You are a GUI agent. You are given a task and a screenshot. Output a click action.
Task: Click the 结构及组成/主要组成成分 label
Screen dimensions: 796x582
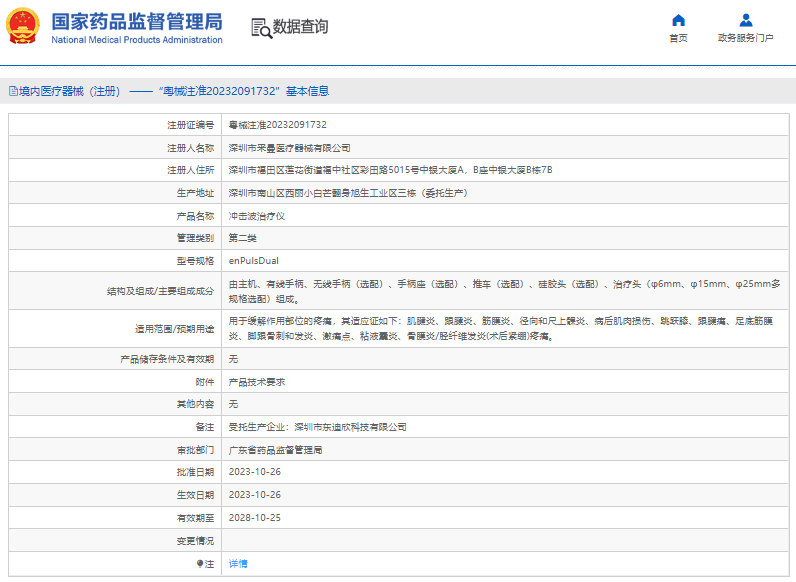(160, 292)
